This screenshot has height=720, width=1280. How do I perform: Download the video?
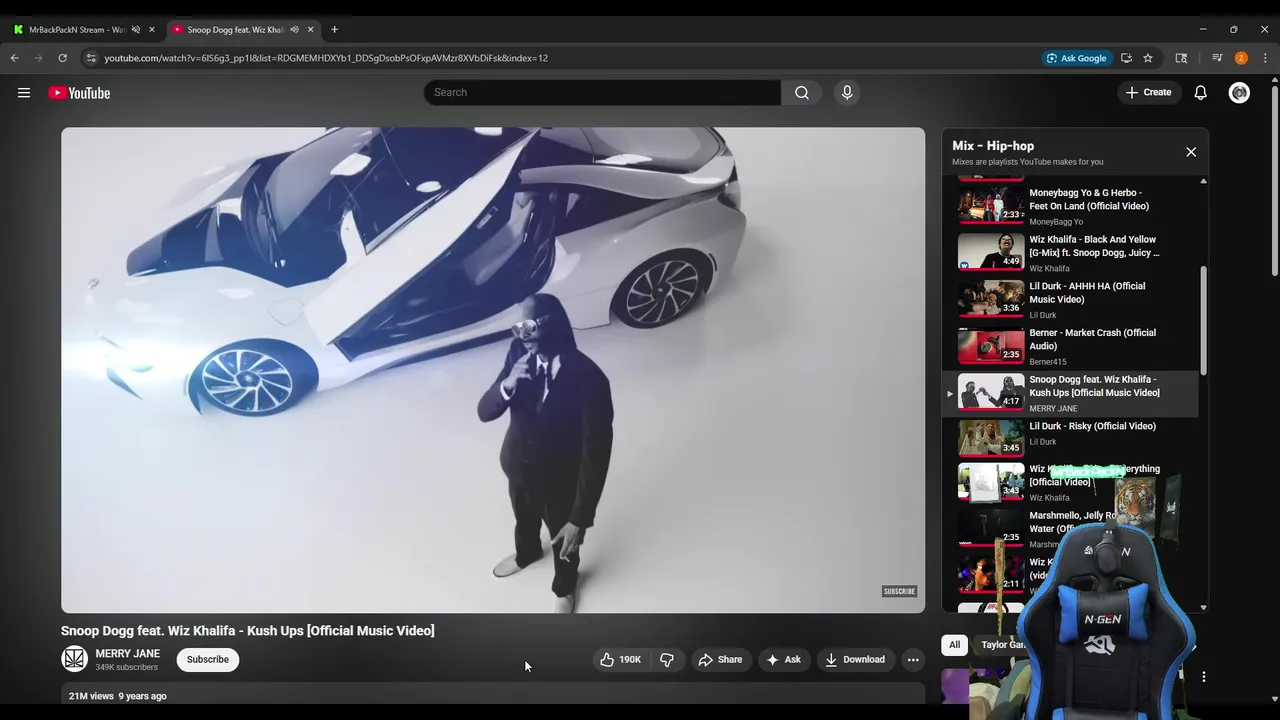(855, 660)
